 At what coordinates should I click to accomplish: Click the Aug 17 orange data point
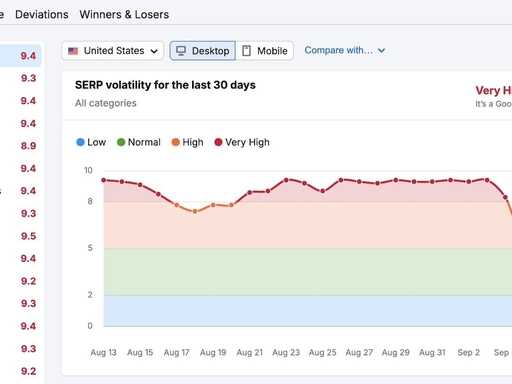177,205
